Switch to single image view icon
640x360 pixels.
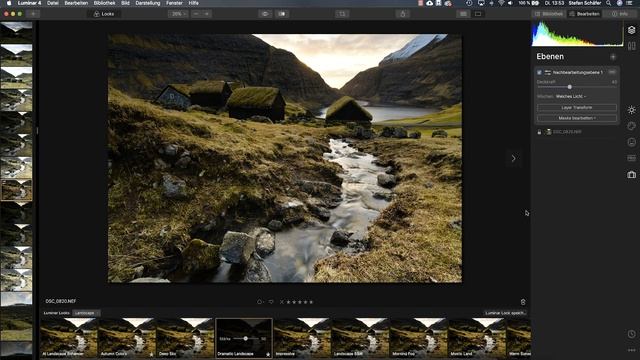click(478, 14)
